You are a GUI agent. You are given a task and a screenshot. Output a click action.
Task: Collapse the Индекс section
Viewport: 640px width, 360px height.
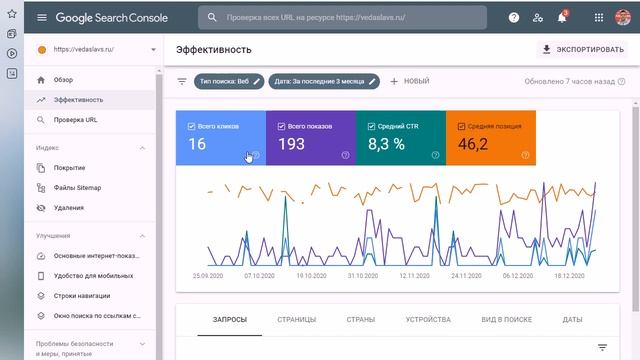tap(142, 148)
